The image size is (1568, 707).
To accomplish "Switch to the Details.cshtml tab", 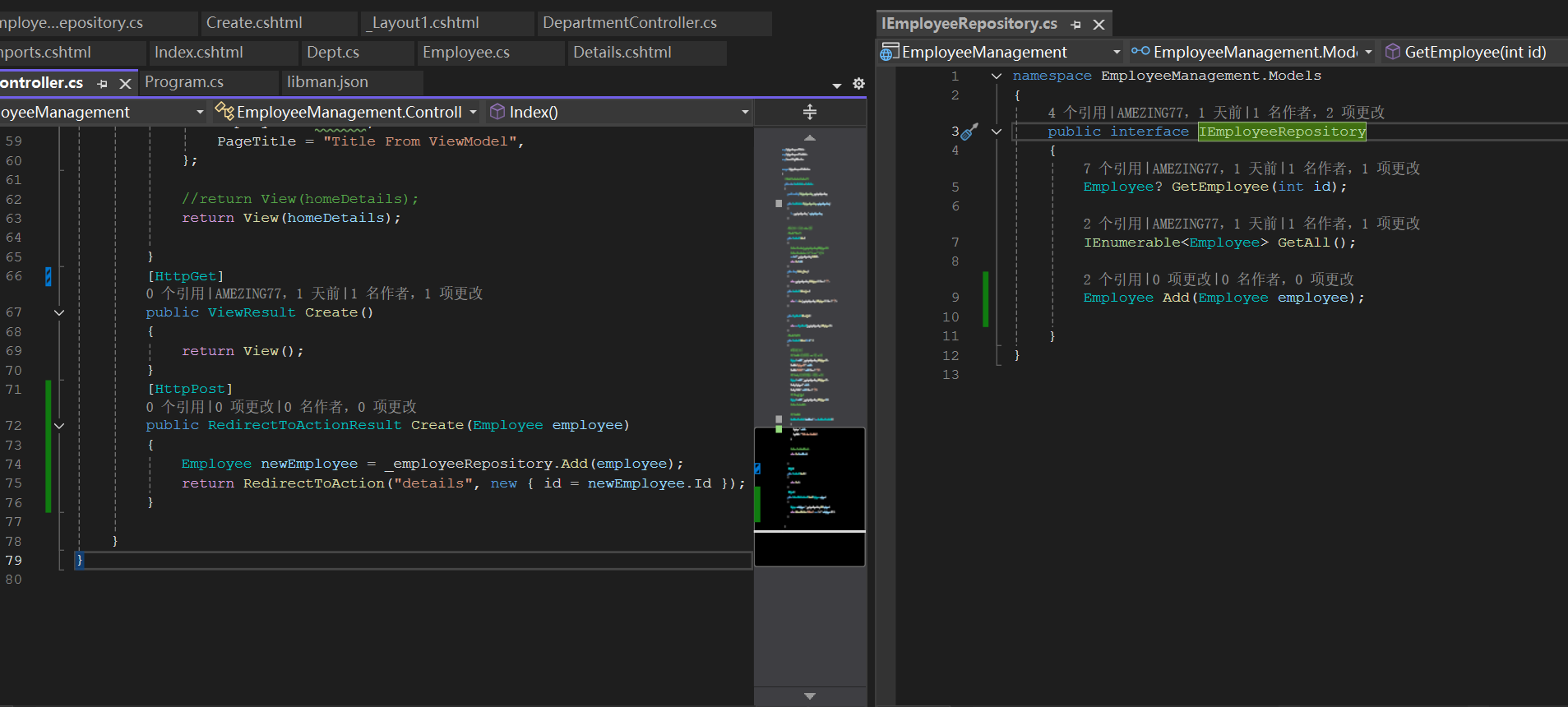I will tap(646, 53).
